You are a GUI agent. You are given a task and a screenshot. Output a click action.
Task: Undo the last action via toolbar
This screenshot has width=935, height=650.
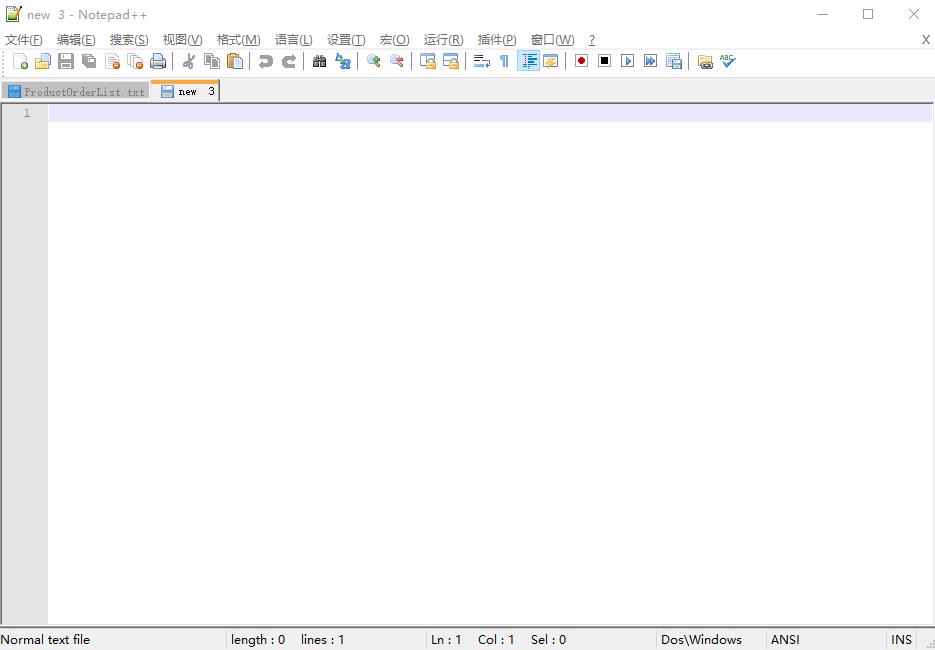pos(265,61)
